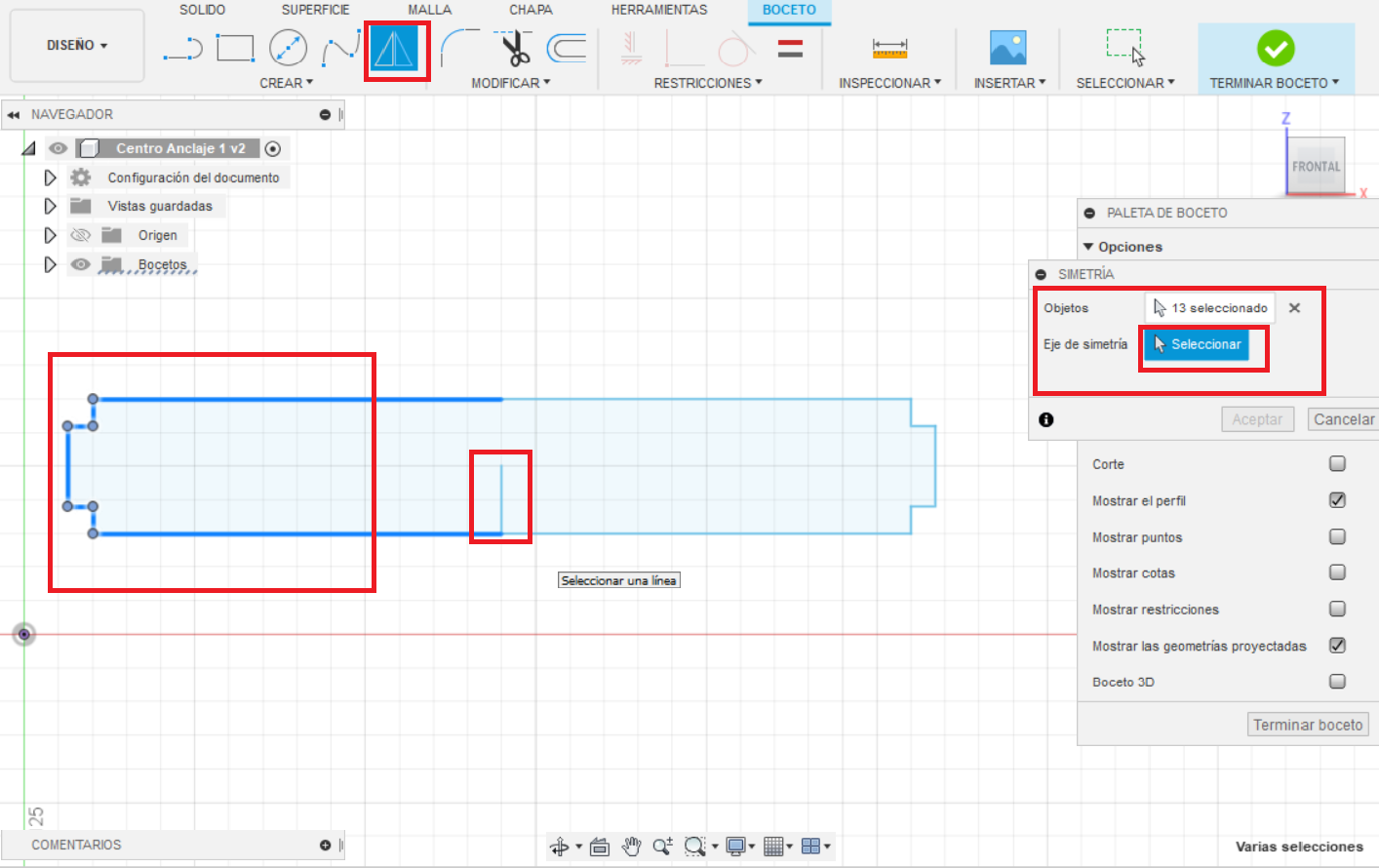Expand the Vistas guardadas node

click(x=50, y=206)
